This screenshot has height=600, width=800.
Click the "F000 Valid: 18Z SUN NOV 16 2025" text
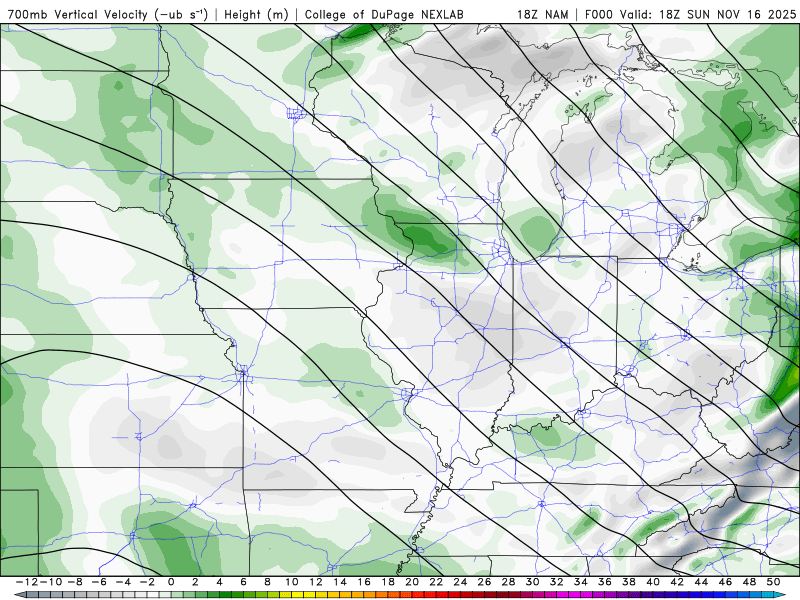(690, 15)
